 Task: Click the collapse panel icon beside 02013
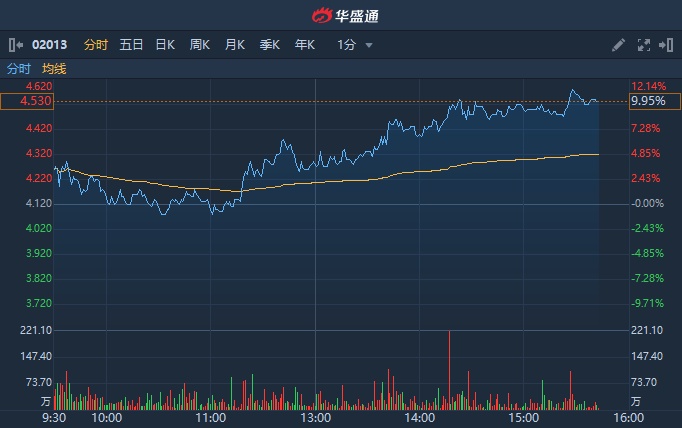click(x=15, y=45)
